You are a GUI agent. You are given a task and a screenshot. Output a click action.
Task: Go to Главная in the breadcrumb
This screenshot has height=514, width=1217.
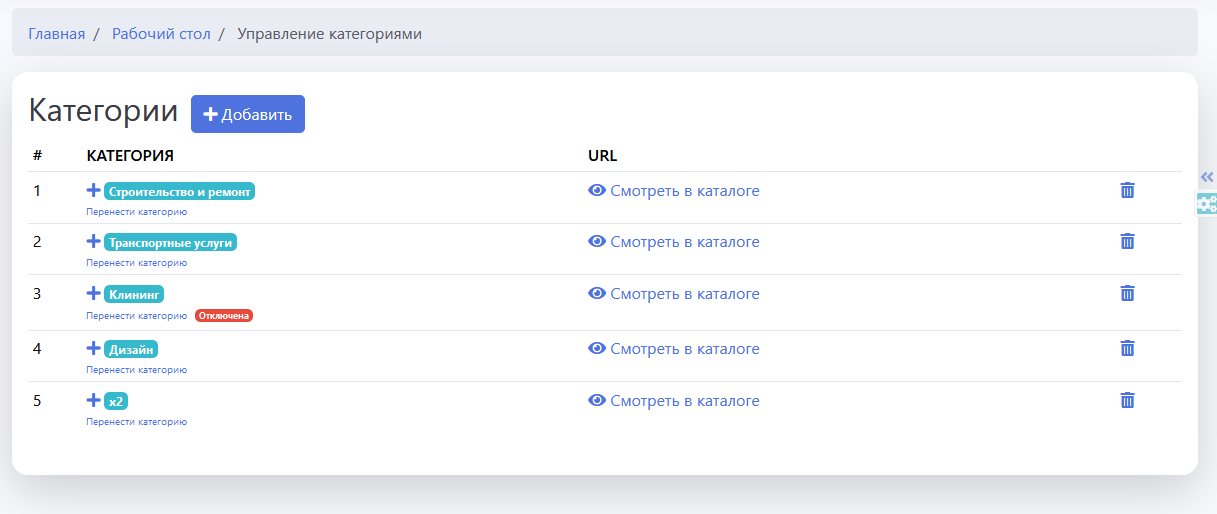pos(56,34)
